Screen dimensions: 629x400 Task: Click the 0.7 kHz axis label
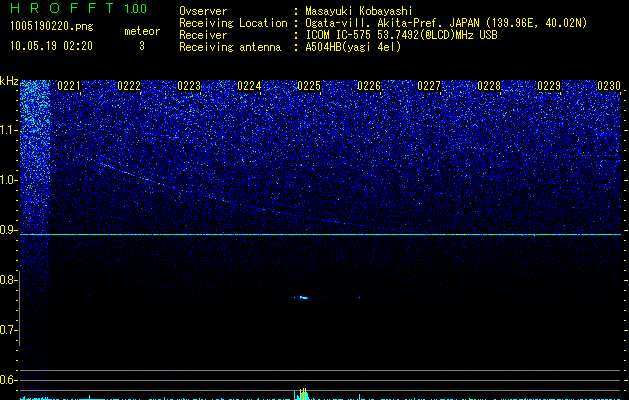(9, 330)
